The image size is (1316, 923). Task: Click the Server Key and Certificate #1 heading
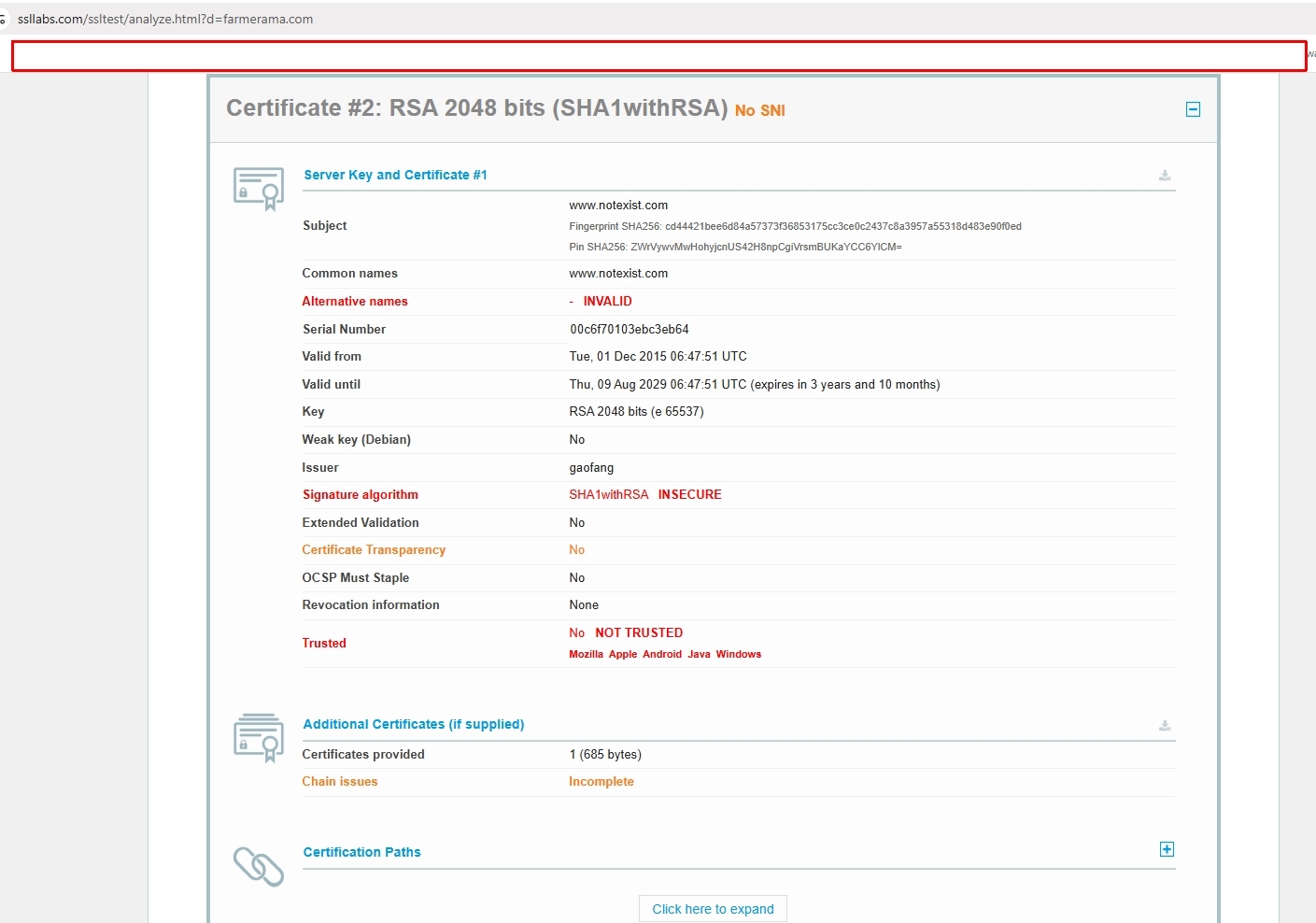coord(395,175)
